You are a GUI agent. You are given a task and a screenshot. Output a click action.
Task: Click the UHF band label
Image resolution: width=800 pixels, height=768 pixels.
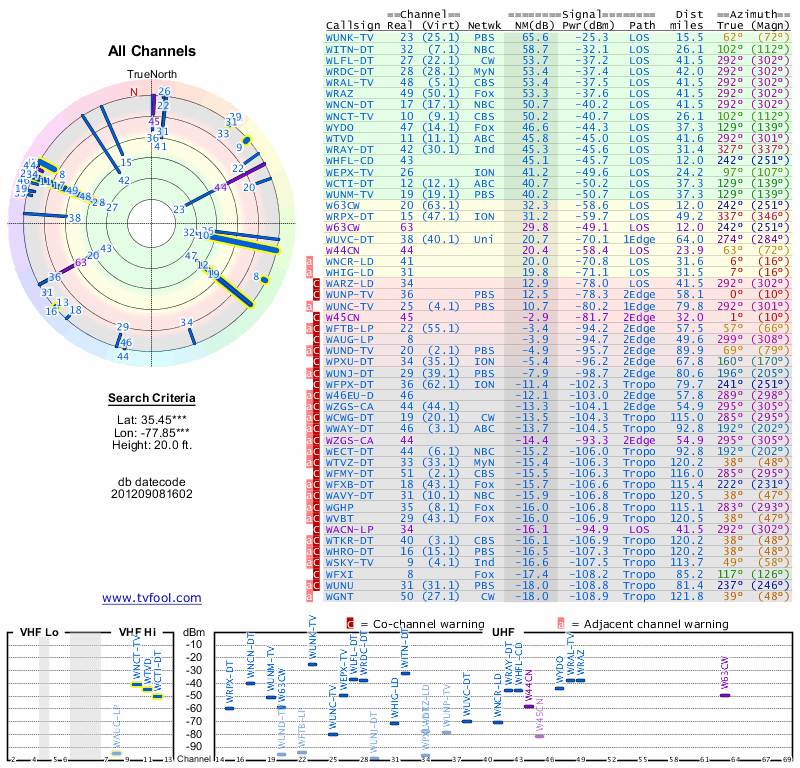[503, 632]
